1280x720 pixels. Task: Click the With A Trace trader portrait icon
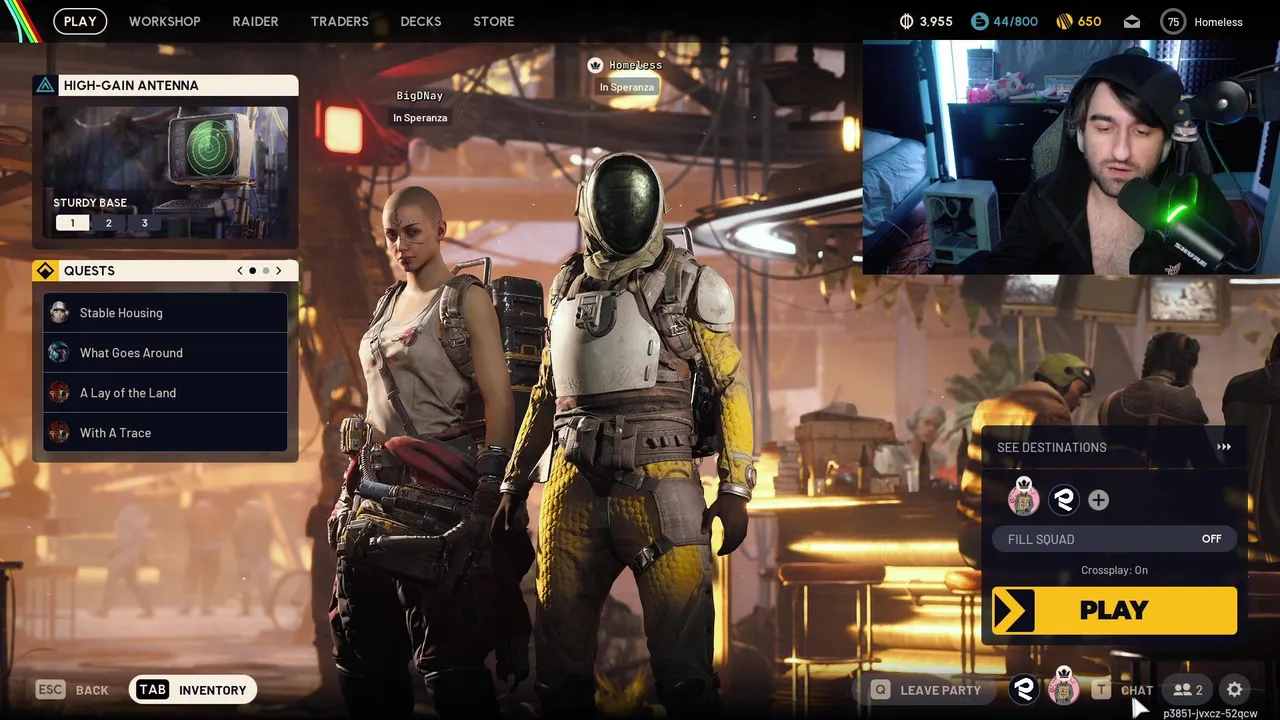click(x=59, y=432)
